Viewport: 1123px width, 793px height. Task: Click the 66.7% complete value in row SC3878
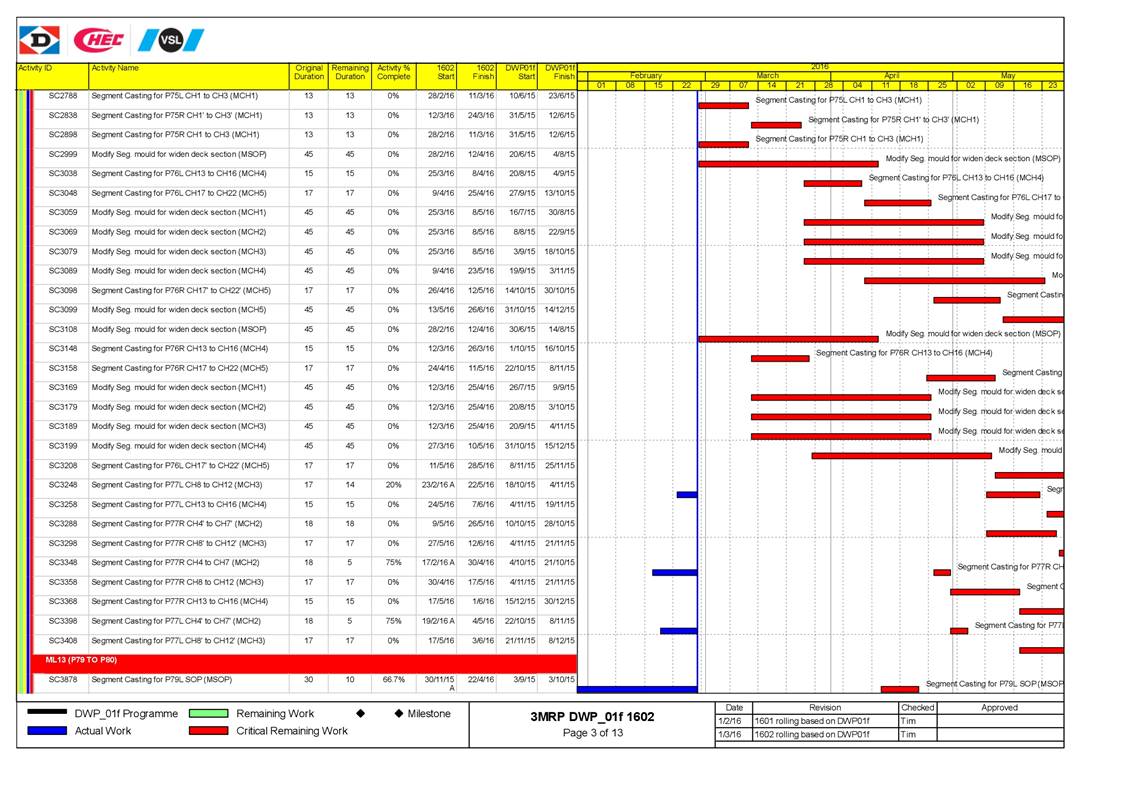tap(394, 679)
